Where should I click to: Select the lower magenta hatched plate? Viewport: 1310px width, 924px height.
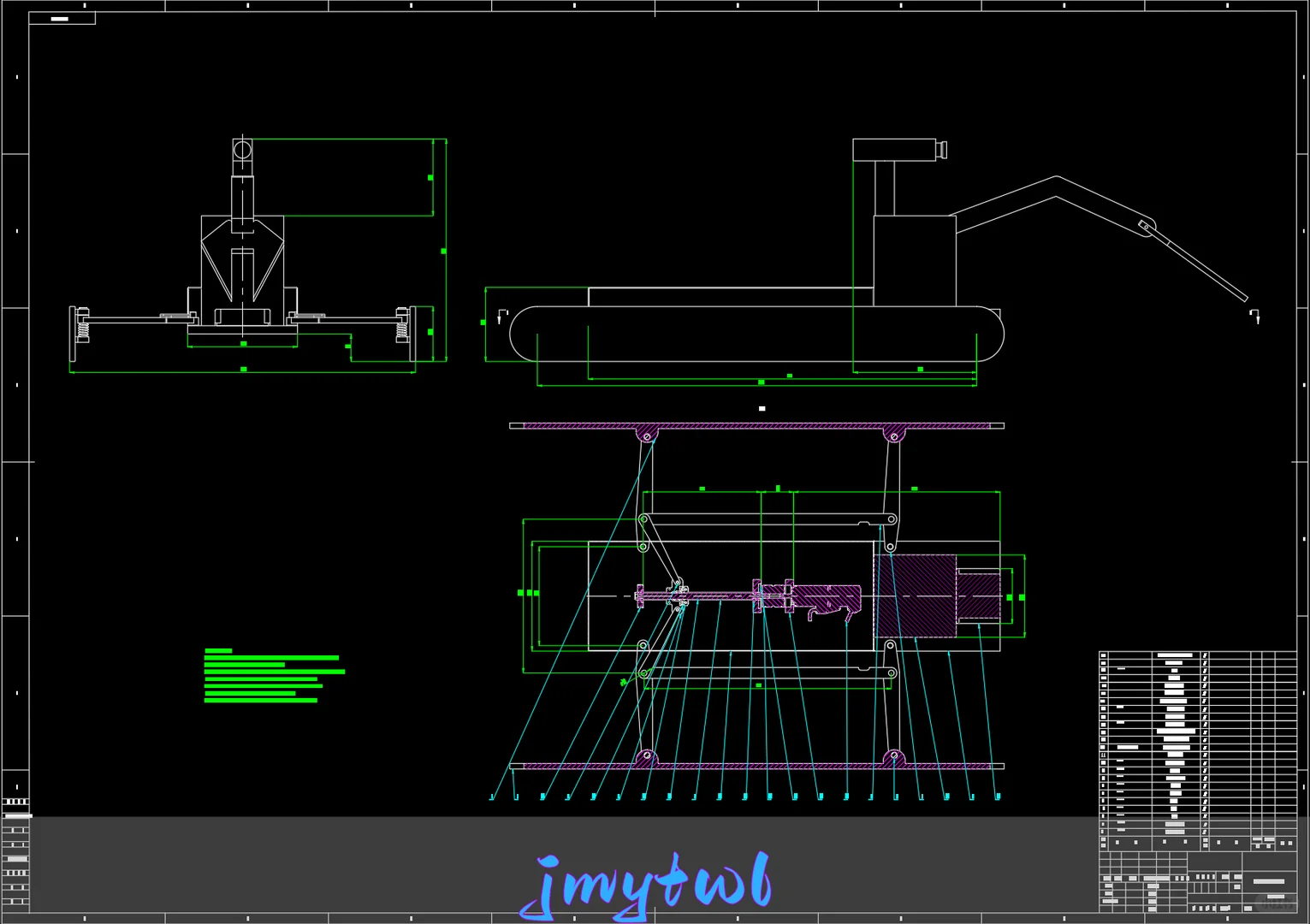point(756,766)
